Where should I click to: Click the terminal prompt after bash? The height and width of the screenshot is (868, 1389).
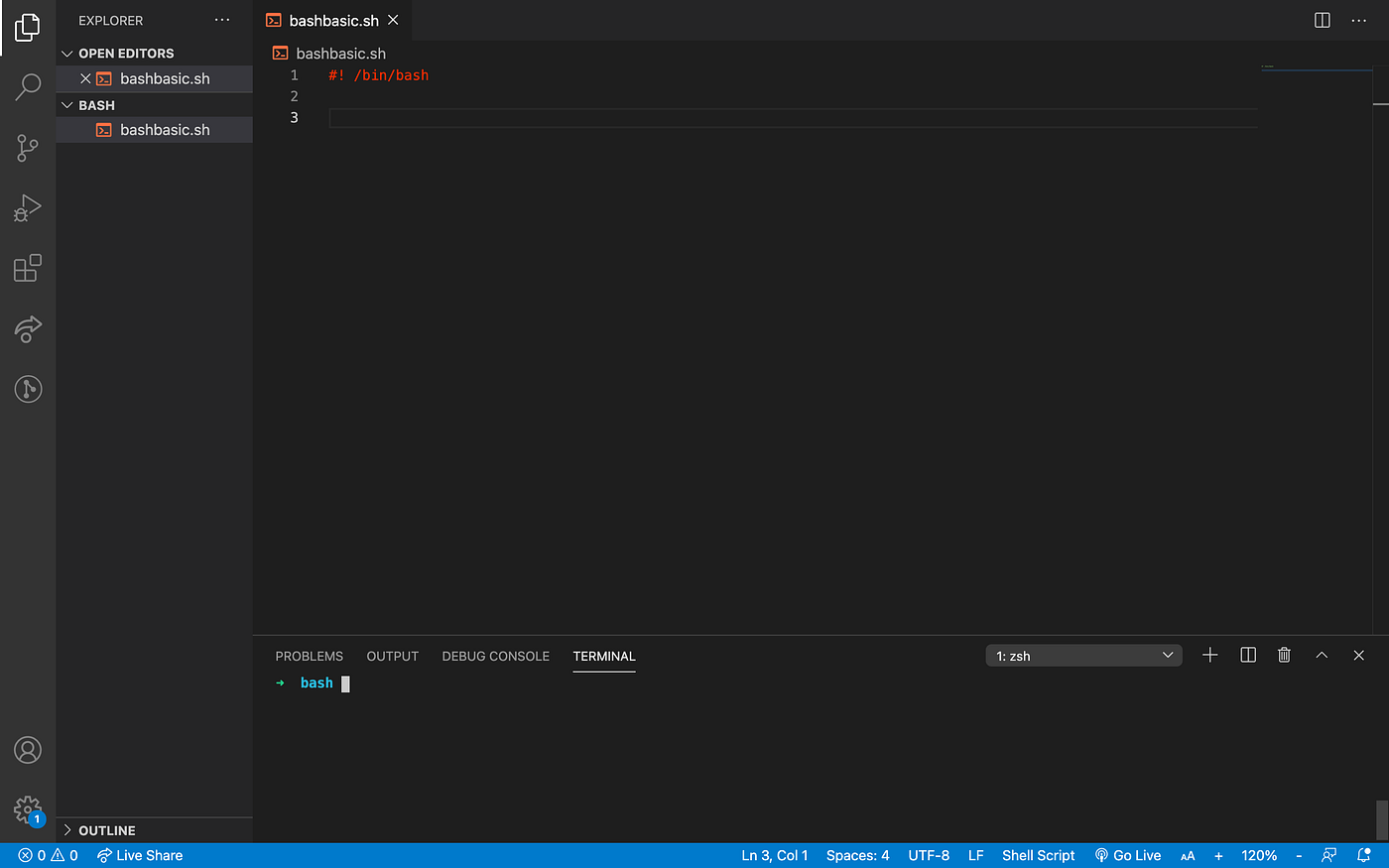(x=345, y=683)
